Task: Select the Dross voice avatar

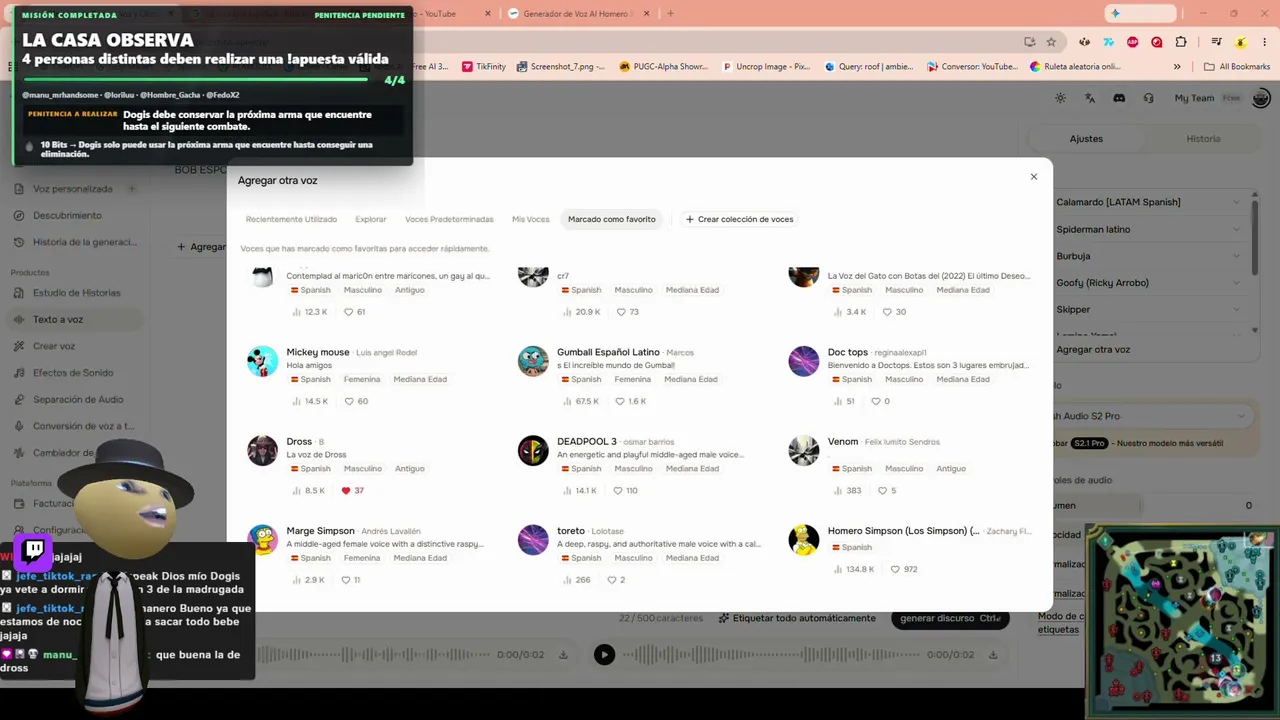Action: click(263, 450)
